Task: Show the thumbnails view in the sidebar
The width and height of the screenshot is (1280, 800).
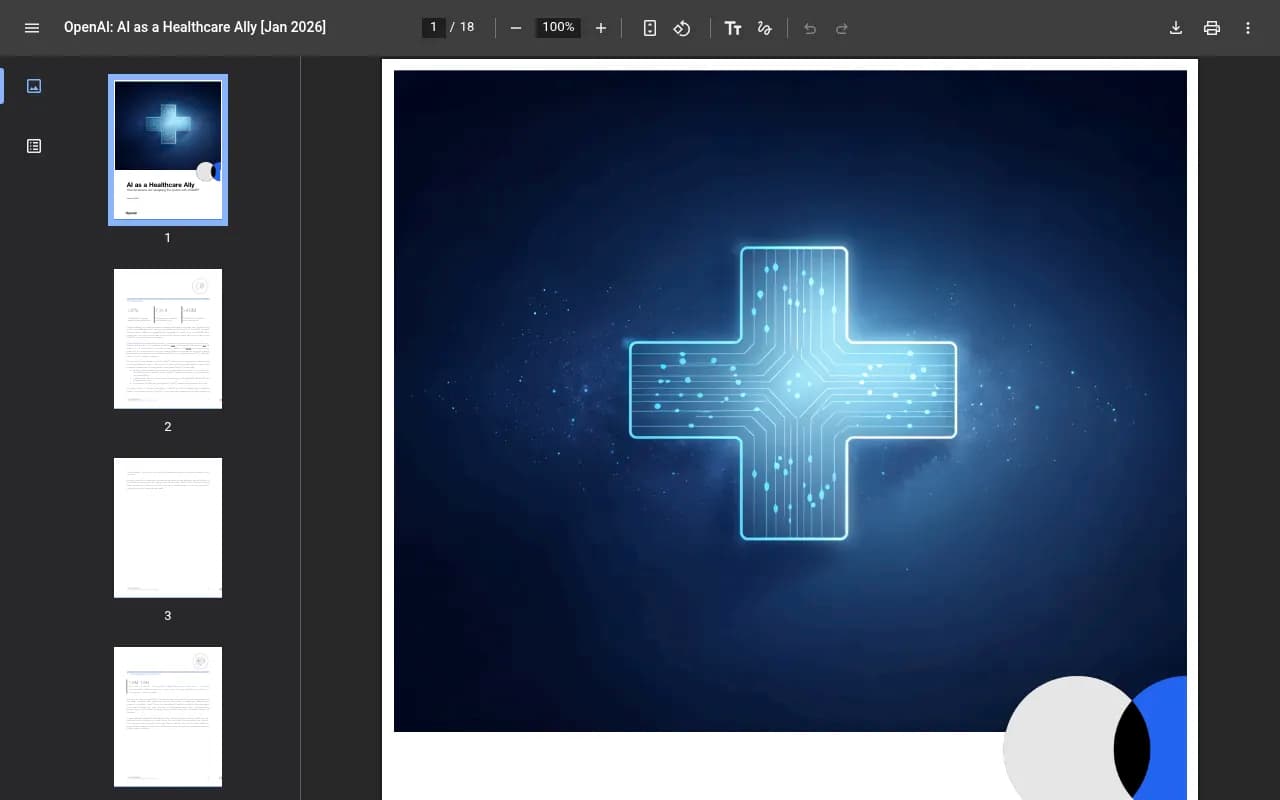Action: [34, 86]
